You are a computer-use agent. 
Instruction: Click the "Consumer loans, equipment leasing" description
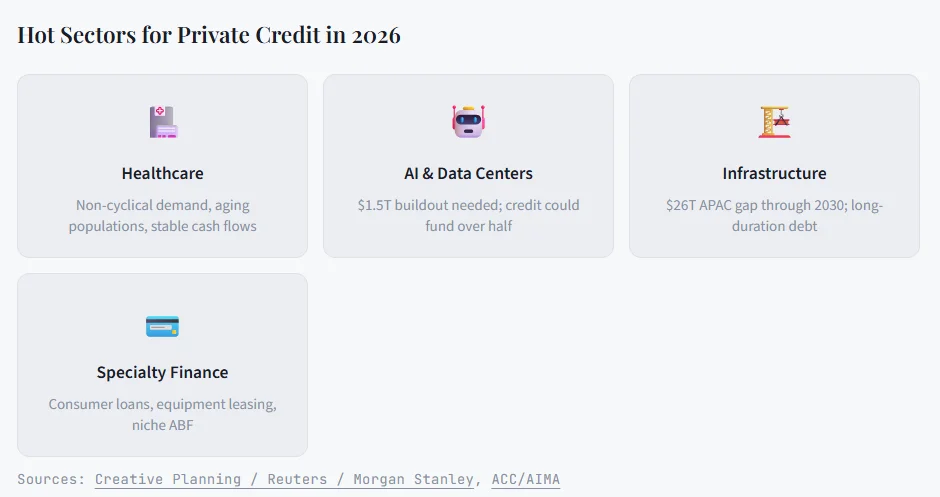tap(162, 404)
